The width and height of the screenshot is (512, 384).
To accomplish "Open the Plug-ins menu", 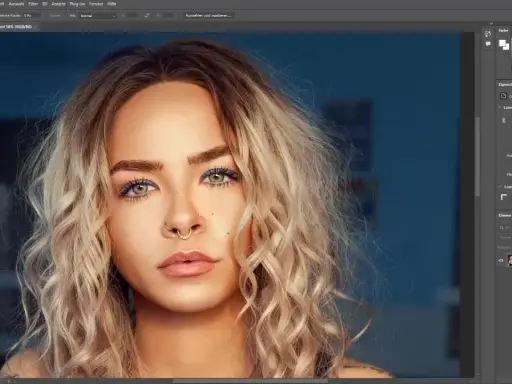I will tap(77, 4).
